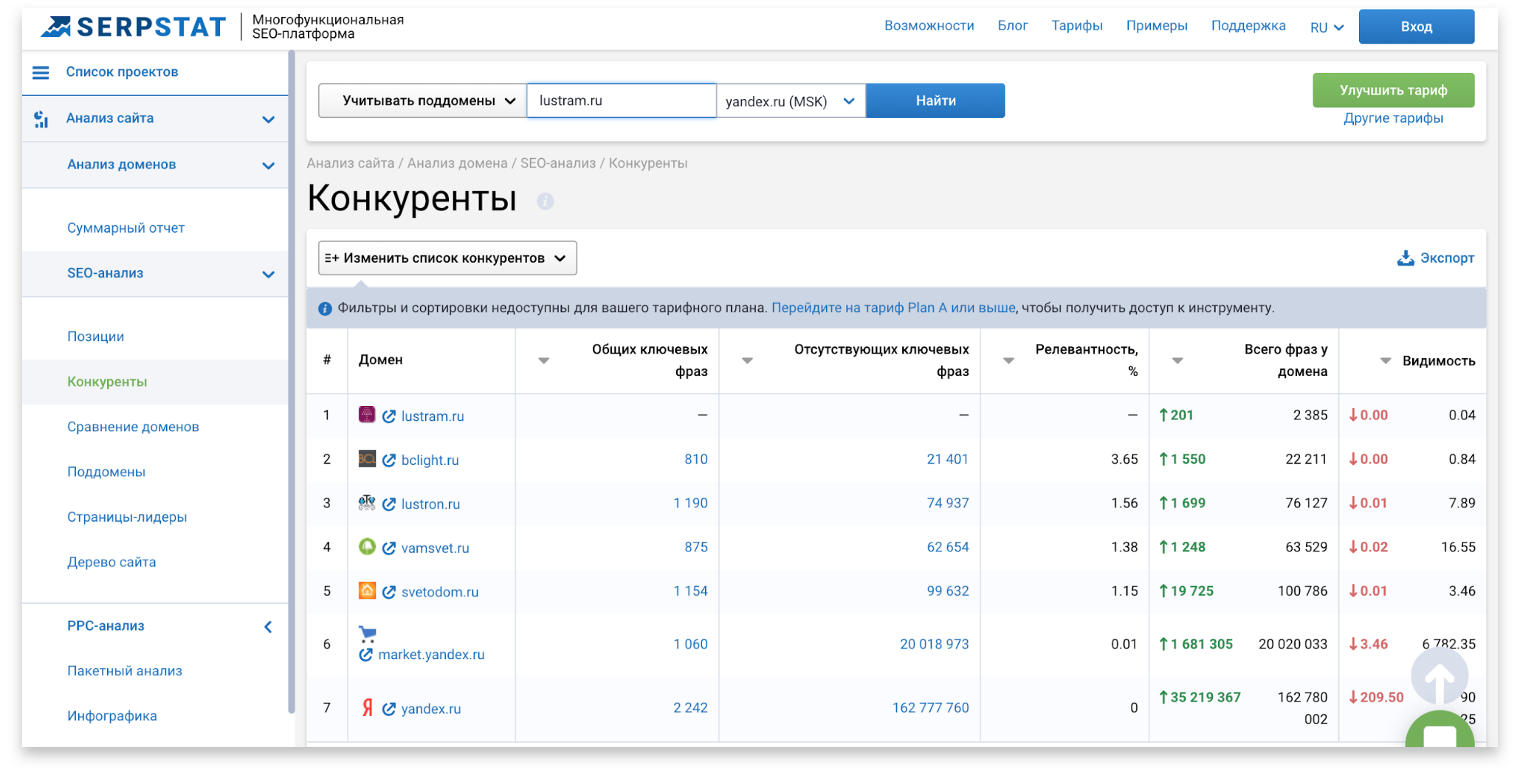The height and width of the screenshot is (784, 1520).
Task: Collapse the SEO-анализ section chevron
Action: (x=269, y=275)
